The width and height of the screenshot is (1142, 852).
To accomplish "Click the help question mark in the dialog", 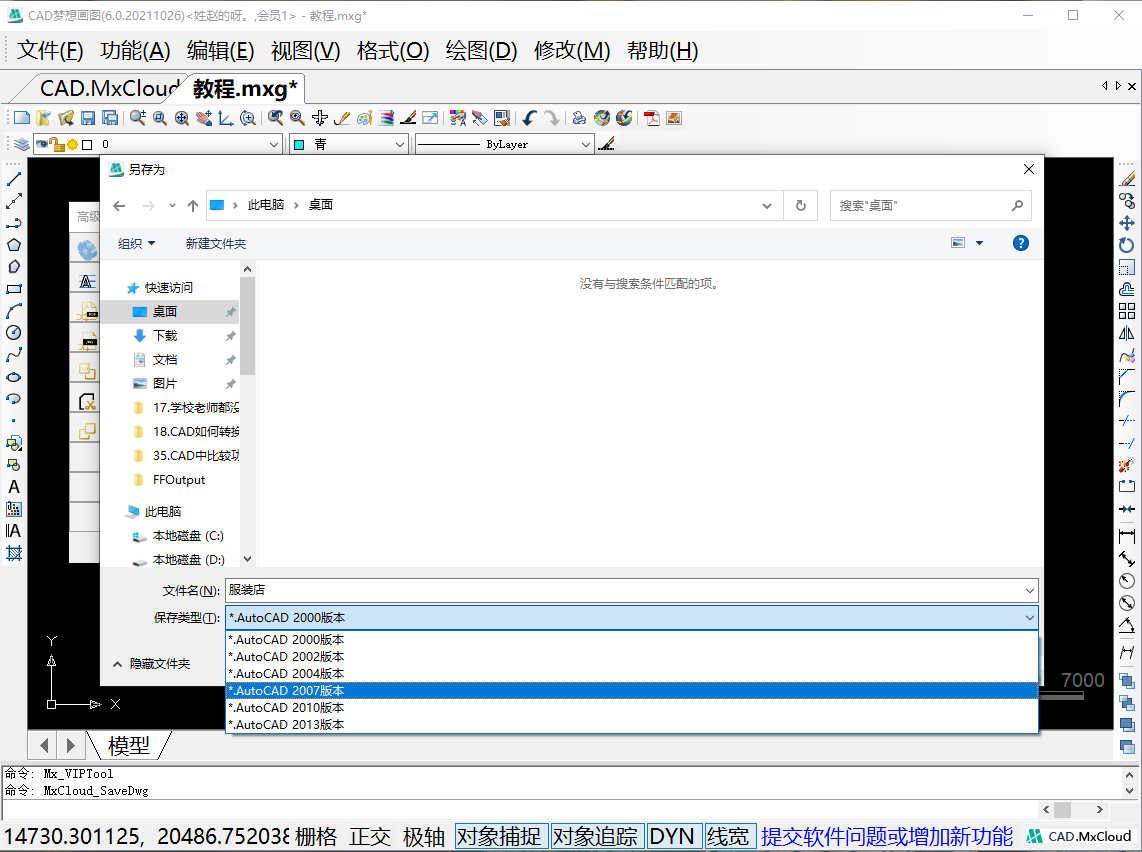I will pos(1020,243).
